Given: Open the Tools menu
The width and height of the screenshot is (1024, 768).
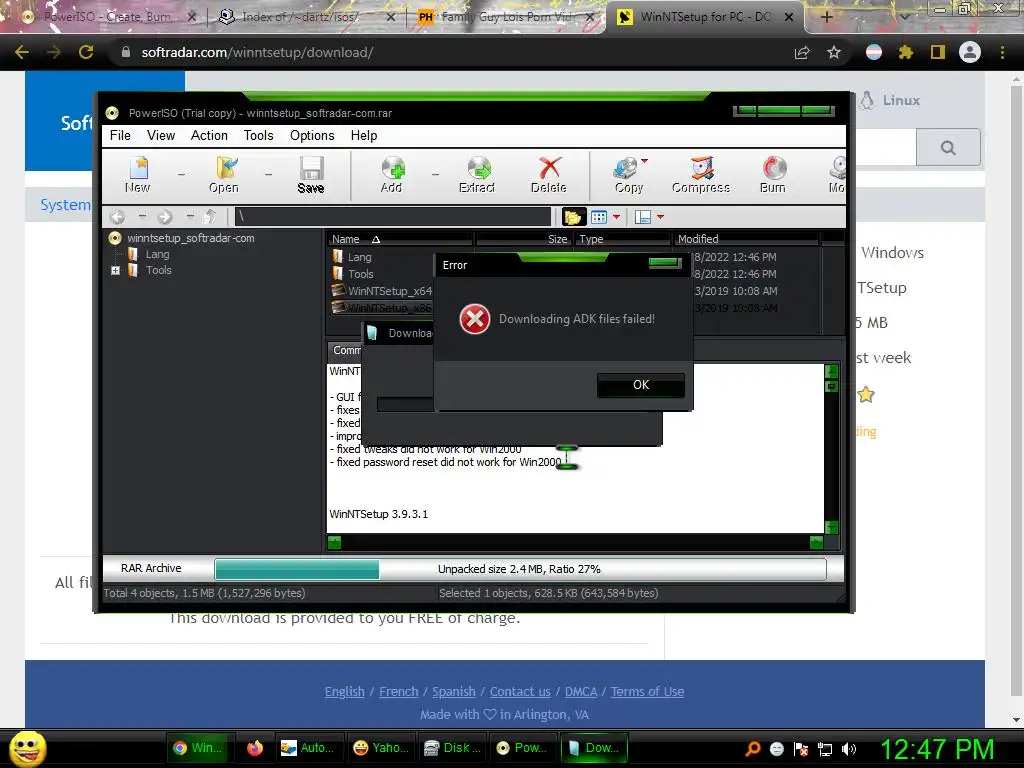Looking at the screenshot, I should pos(259,135).
